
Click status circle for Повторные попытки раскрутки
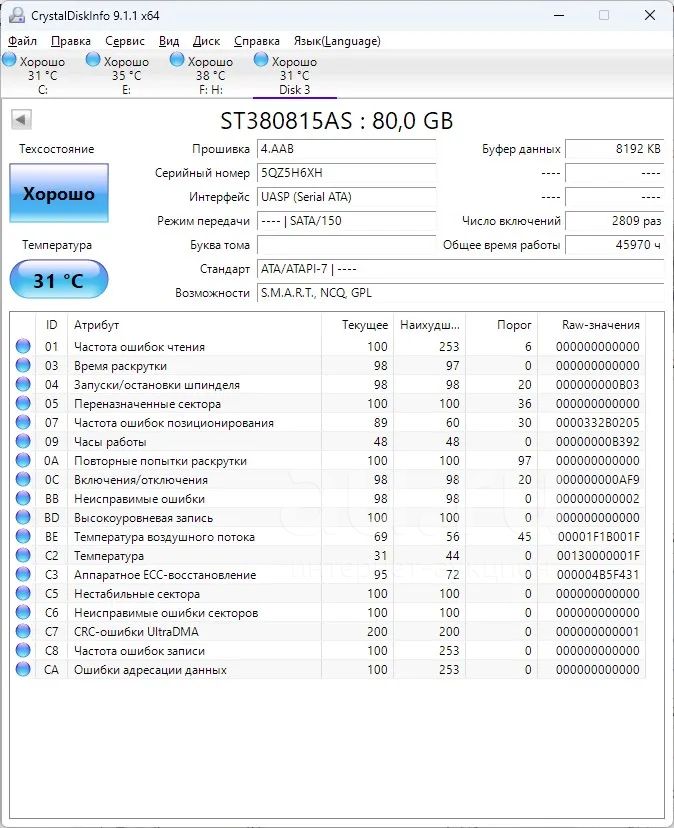(23, 460)
